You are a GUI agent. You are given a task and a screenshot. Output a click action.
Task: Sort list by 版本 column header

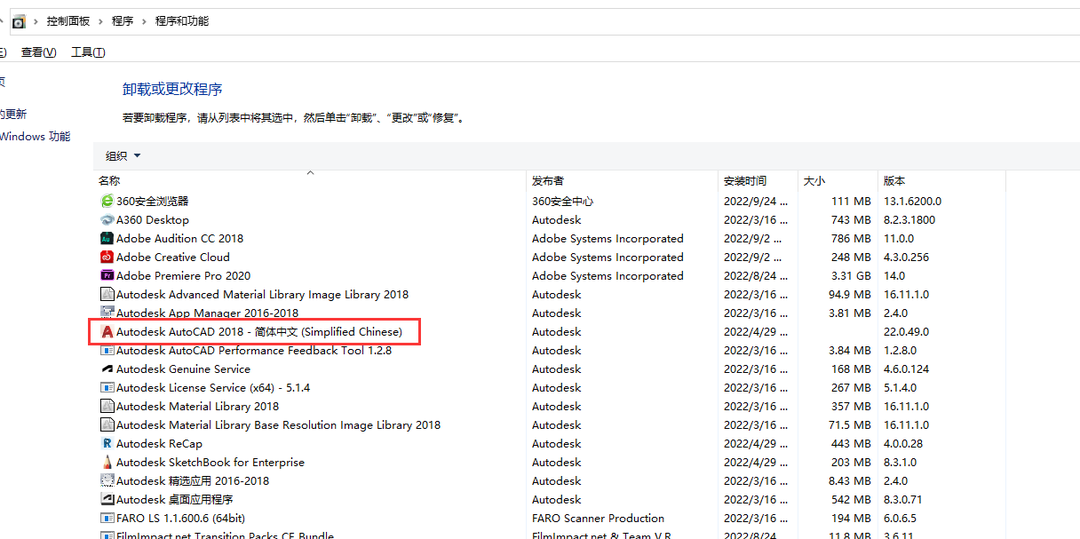894,181
